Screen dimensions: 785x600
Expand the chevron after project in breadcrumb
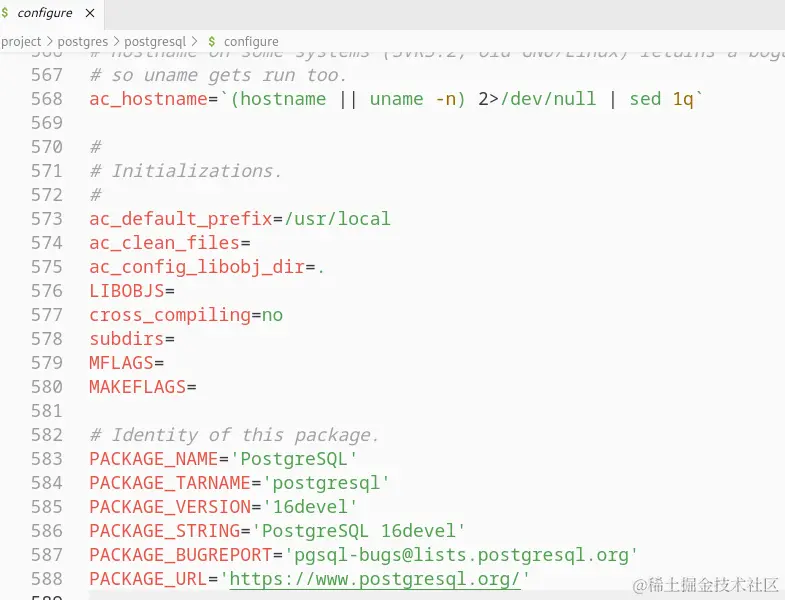pos(50,41)
